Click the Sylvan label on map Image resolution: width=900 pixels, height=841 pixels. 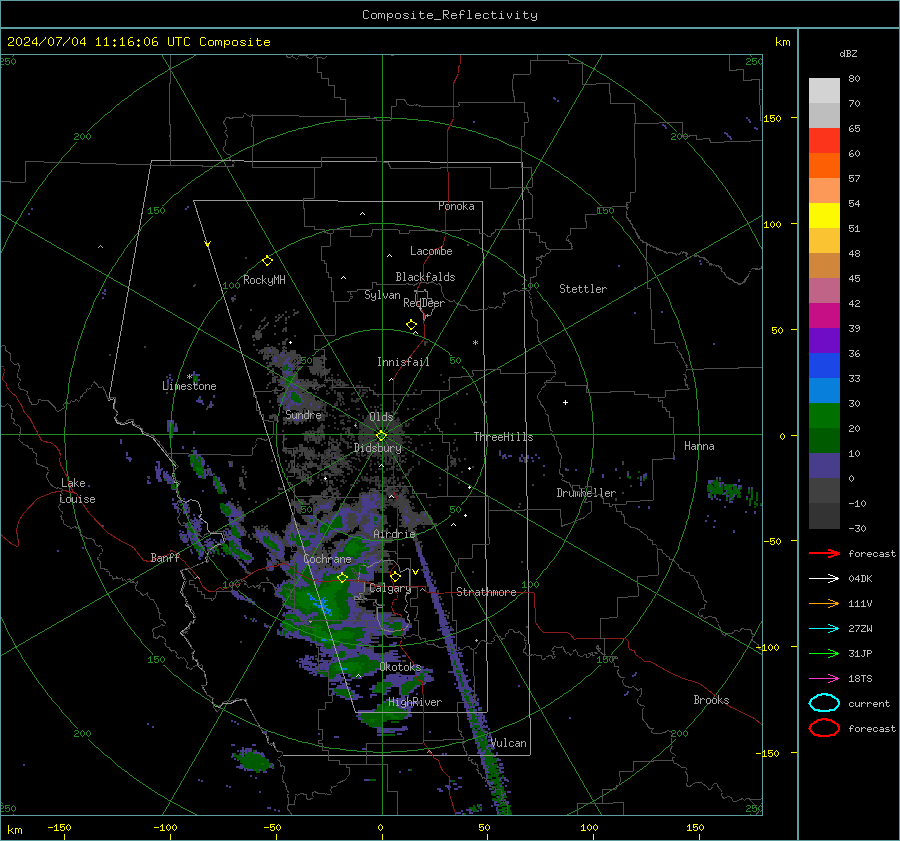382,295
